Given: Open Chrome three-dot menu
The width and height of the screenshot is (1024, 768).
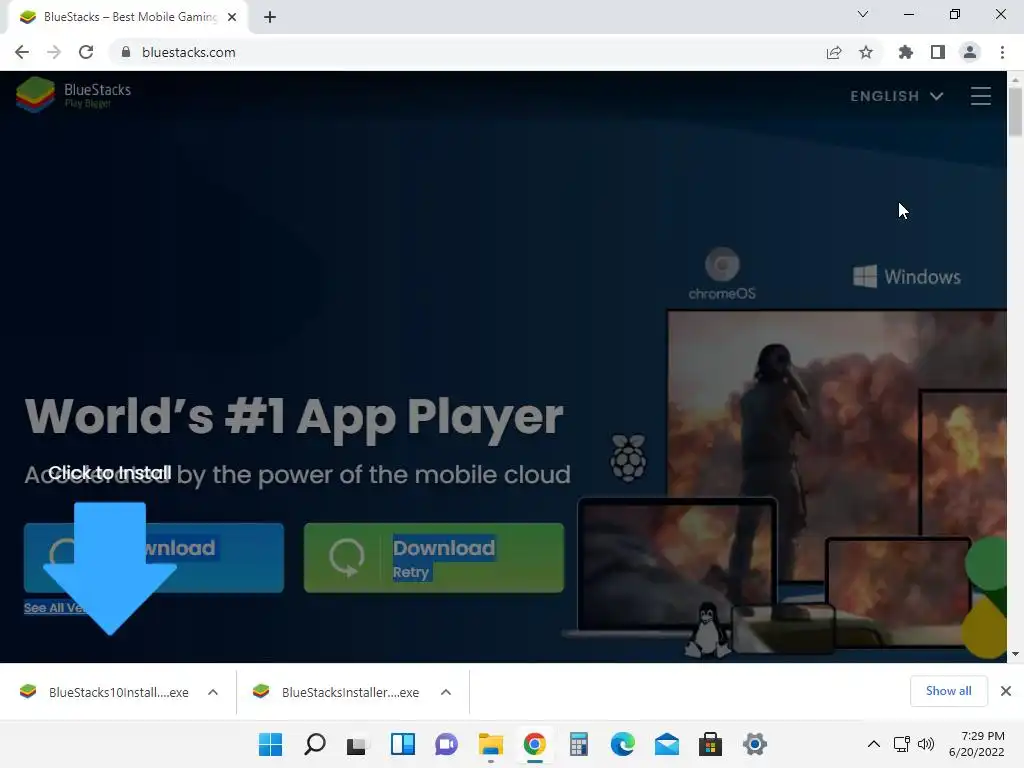Looking at the screenshot, I should coord(1002,52).
